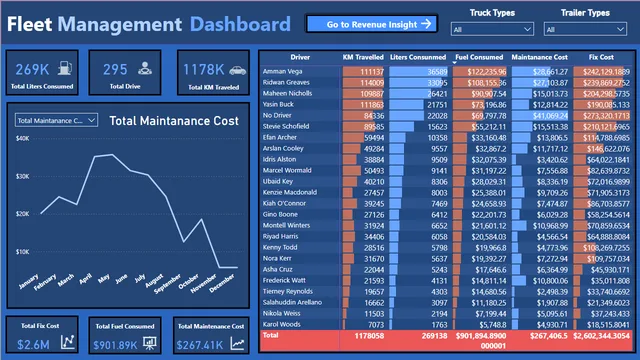Select driver row Karol Woods

446,325
